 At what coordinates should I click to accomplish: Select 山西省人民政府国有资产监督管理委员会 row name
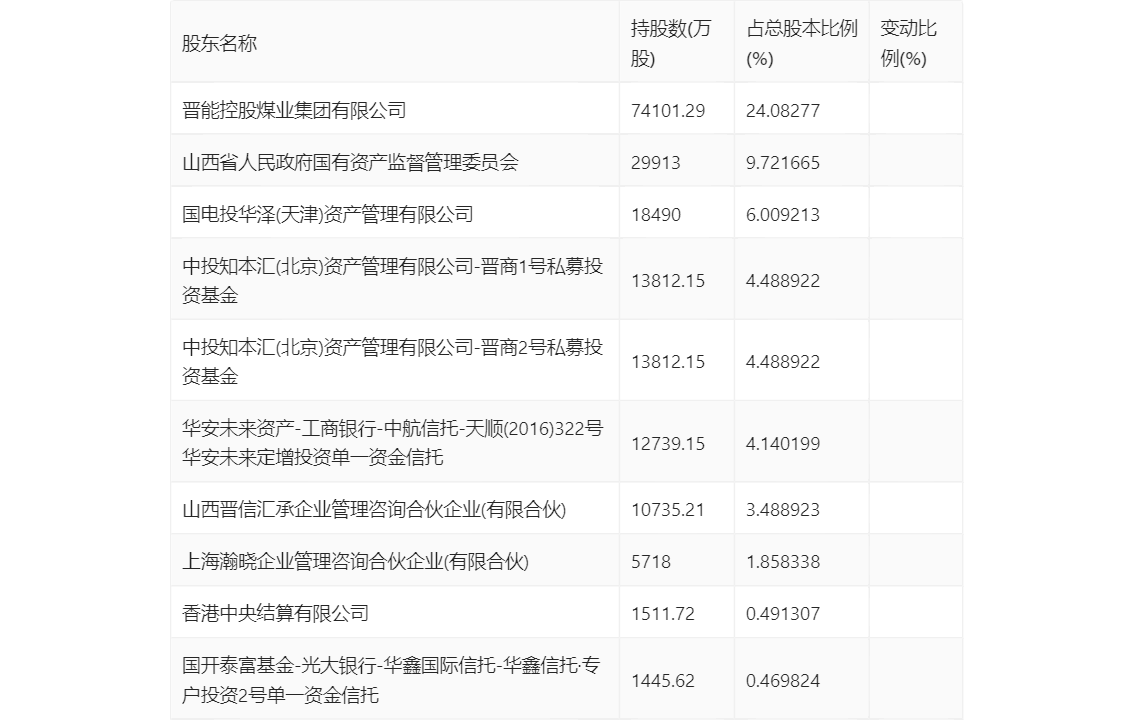[350, 163]
